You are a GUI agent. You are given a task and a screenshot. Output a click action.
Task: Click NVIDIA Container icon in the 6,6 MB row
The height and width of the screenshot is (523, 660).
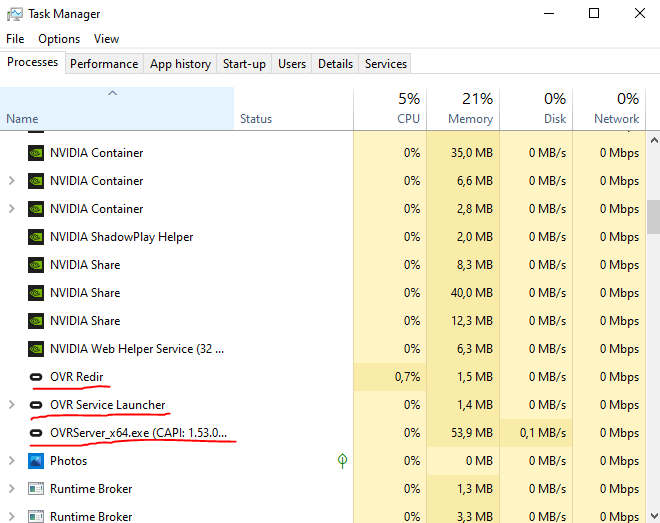[36, 181]
